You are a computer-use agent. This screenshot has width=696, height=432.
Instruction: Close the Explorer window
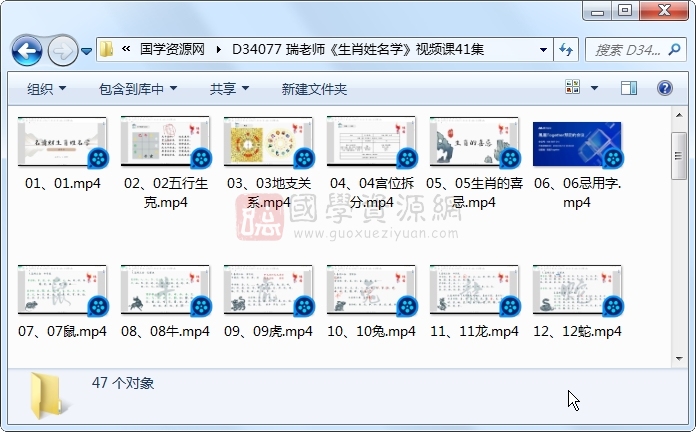(x=664, y=11)
